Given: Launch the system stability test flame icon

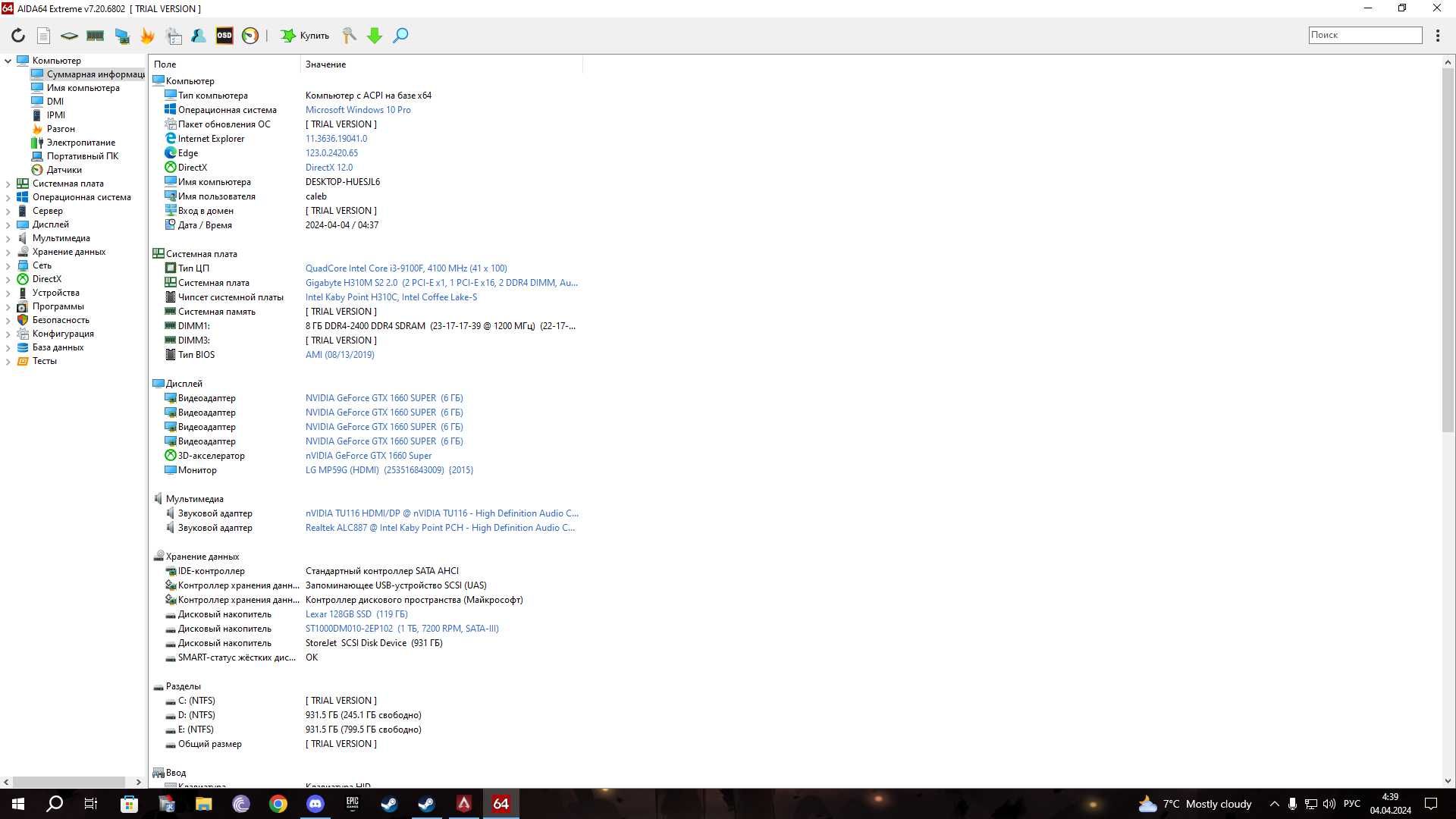Looking at the screenshot, I should point(147,35).
